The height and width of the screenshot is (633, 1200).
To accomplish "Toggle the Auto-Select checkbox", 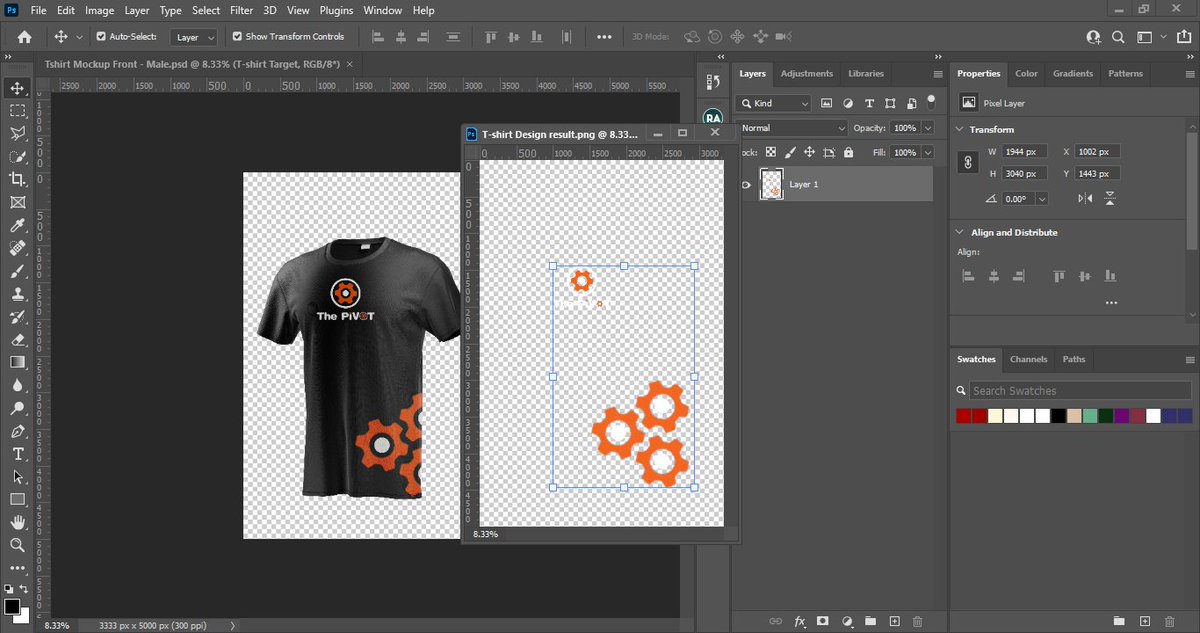I will [x=101, y=36].
